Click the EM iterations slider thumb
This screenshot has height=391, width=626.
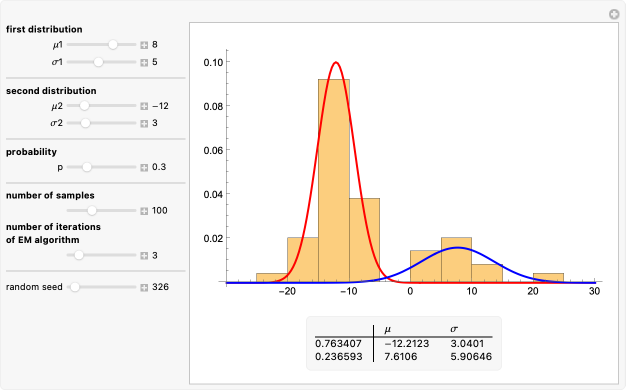point(79,255)
